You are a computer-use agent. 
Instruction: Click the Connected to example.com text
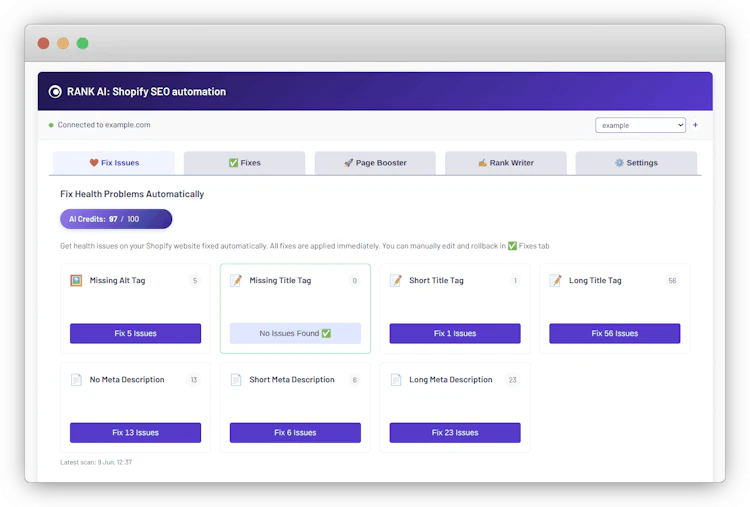104,125
